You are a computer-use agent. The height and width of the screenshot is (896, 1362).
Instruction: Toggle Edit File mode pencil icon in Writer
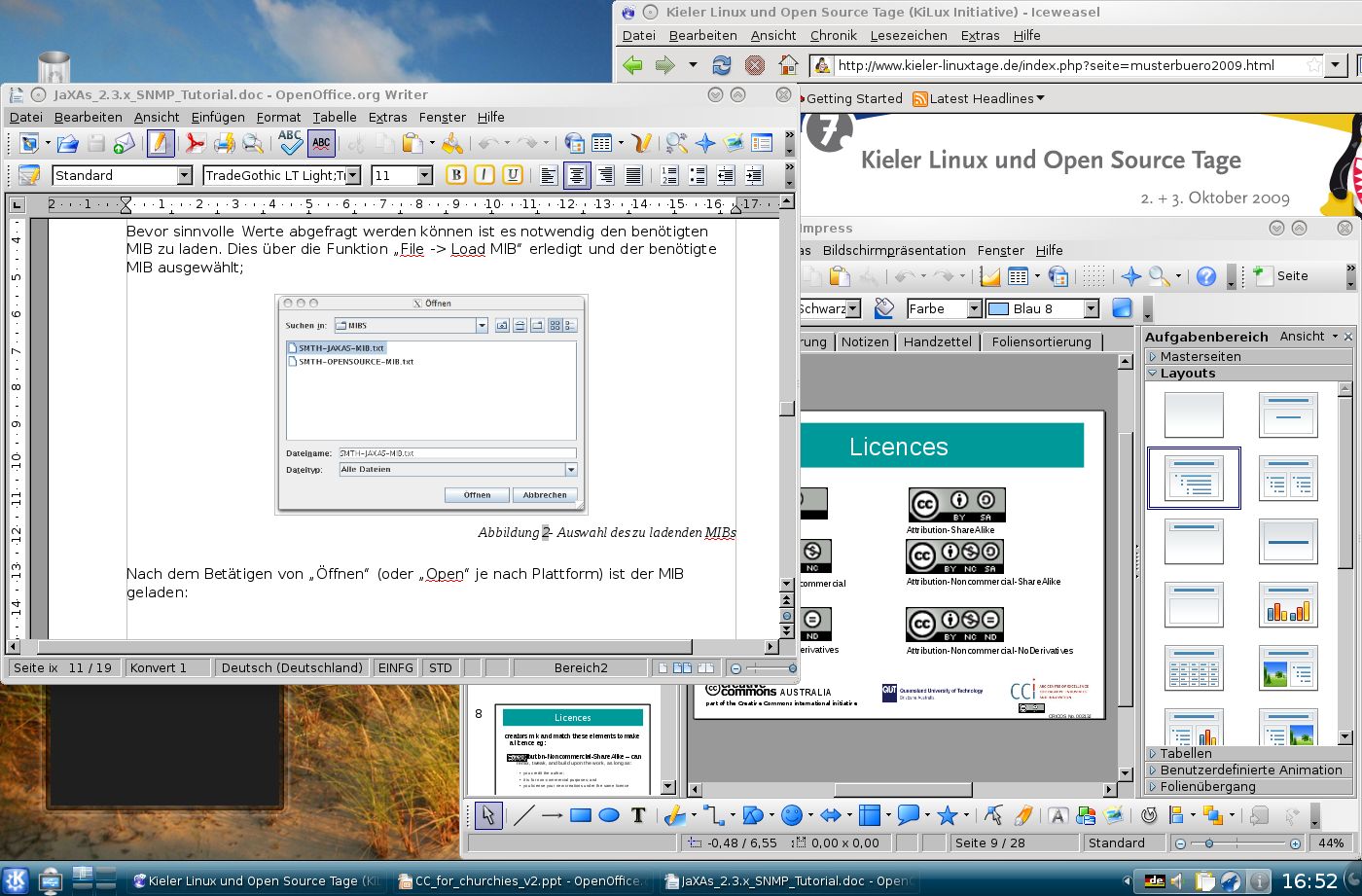coord(160,144)
